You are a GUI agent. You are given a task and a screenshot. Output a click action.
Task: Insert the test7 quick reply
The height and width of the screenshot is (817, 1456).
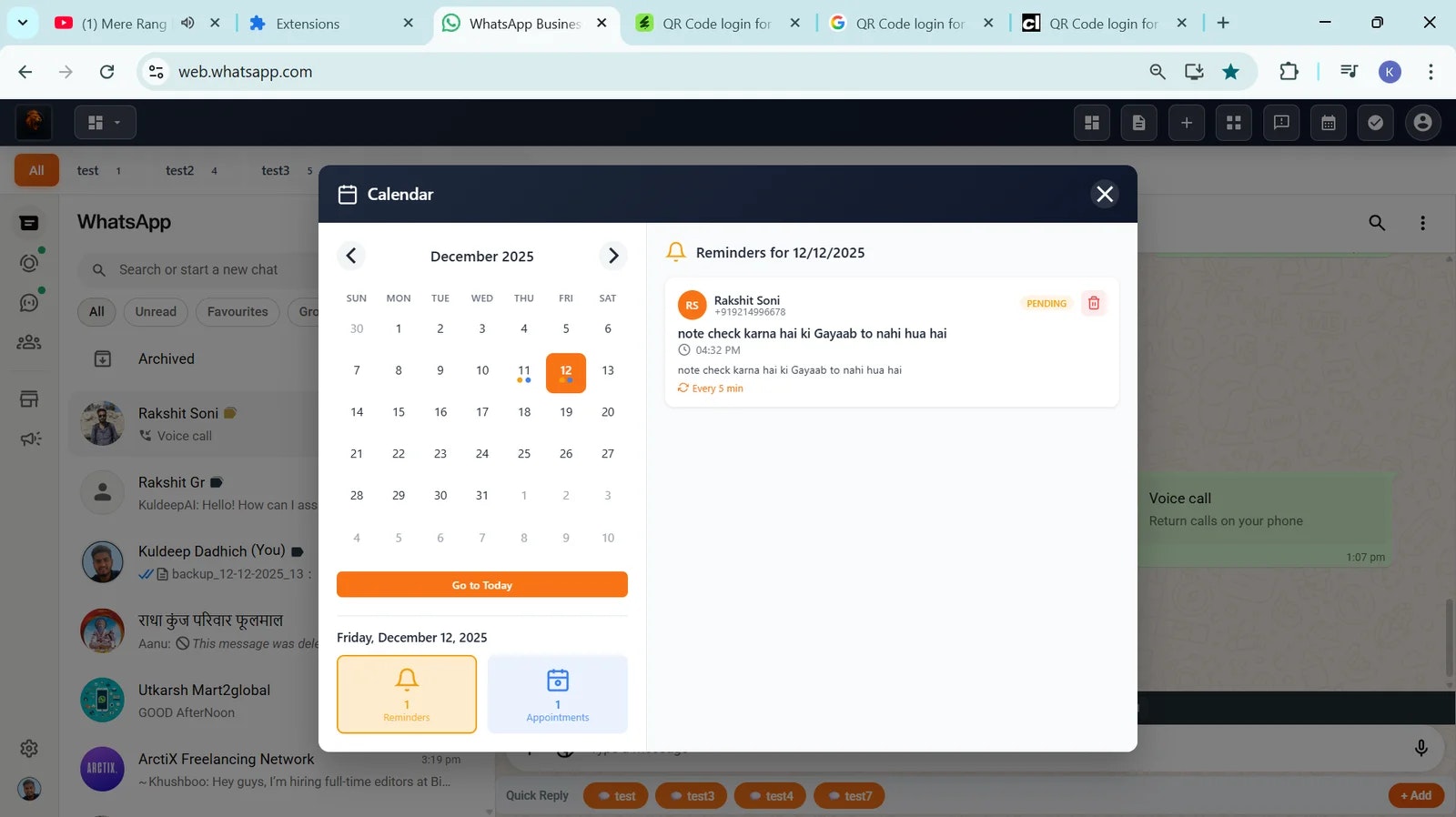(849, 796)
